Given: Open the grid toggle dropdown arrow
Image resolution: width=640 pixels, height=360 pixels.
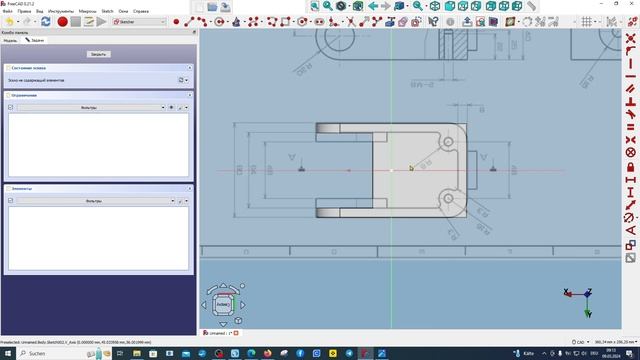Looking at the screenshot, I should [x=596, y=22].
